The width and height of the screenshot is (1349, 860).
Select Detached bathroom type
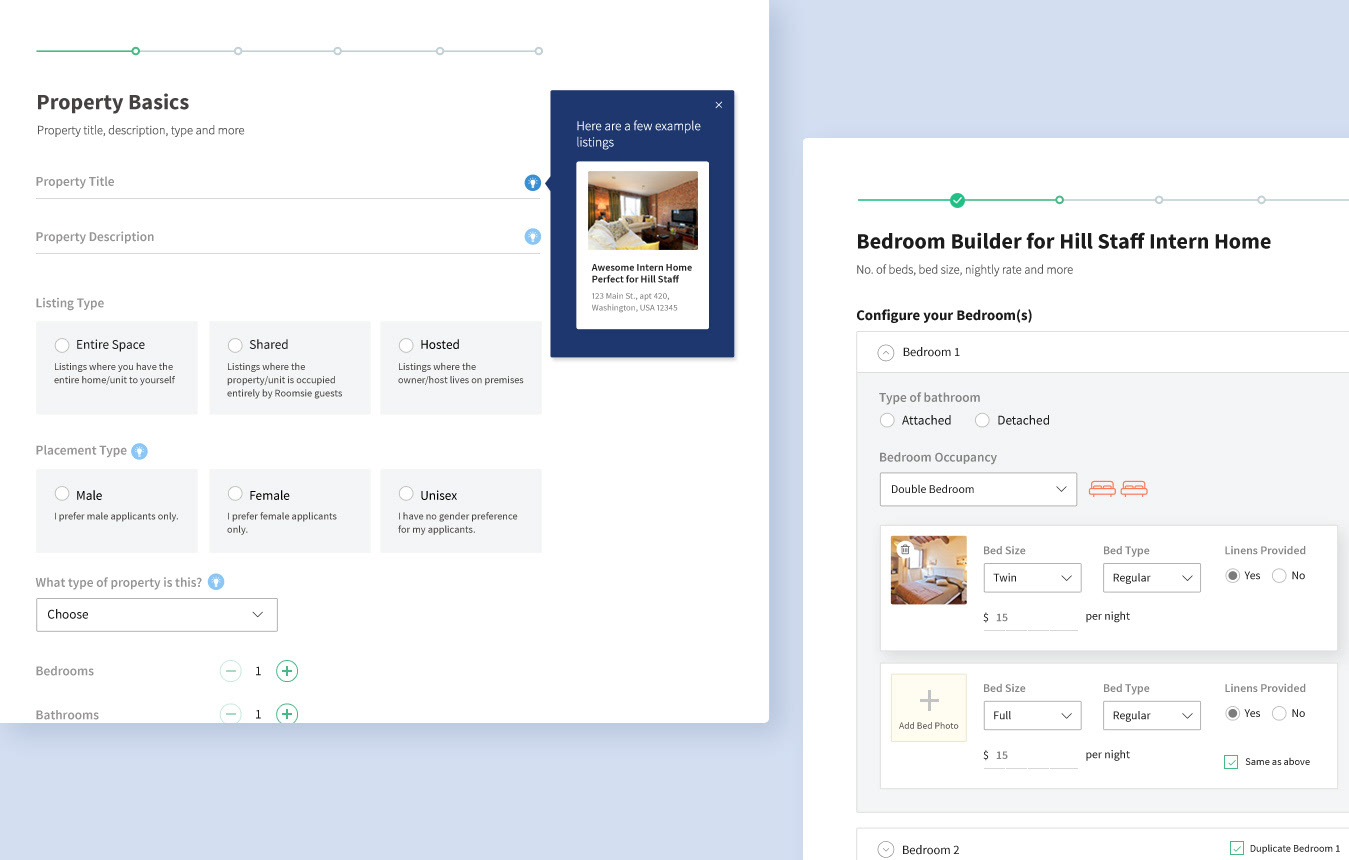(x=982, y=420)
